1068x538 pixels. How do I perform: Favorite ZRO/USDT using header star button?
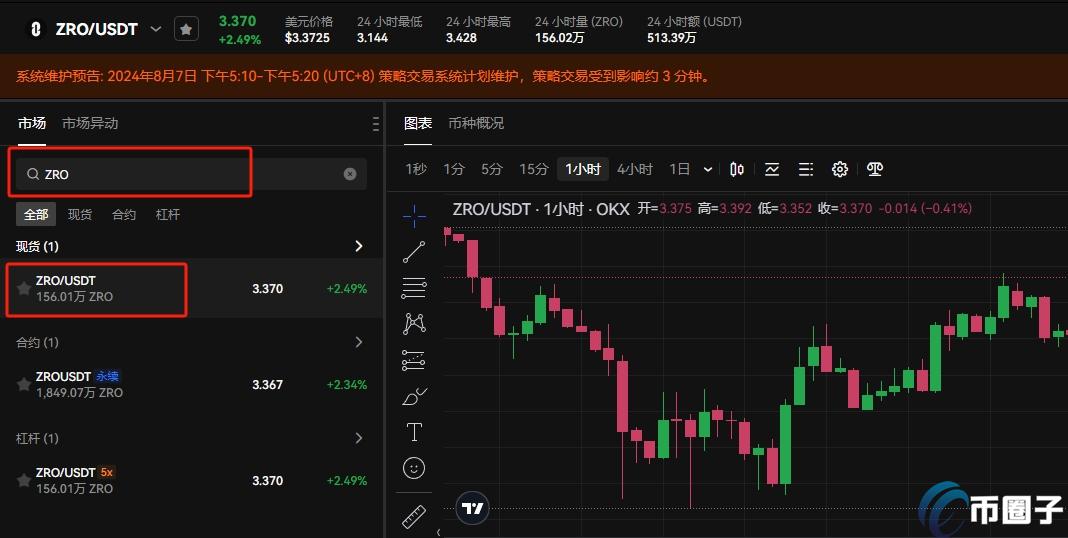pos(187,29)
